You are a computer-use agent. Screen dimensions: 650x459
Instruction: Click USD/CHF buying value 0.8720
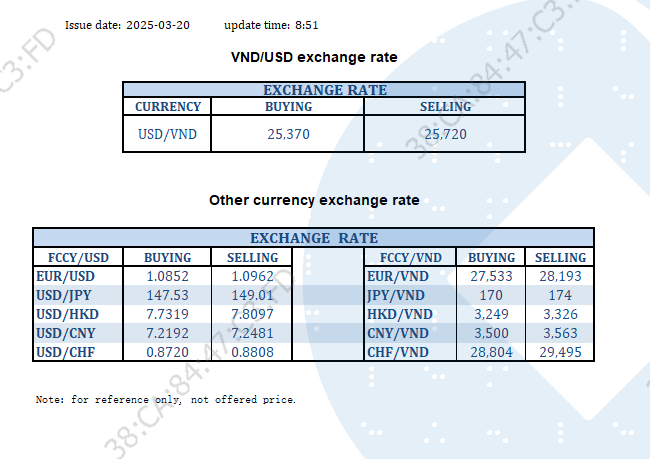point(167,352)
